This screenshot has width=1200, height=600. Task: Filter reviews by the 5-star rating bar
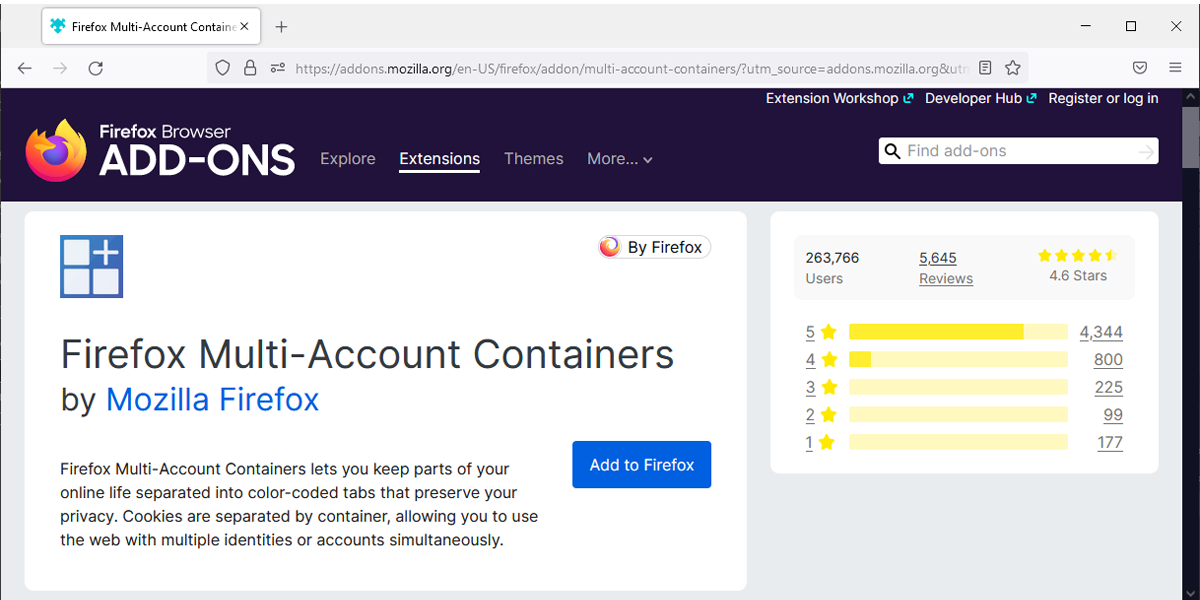point(957,332)
